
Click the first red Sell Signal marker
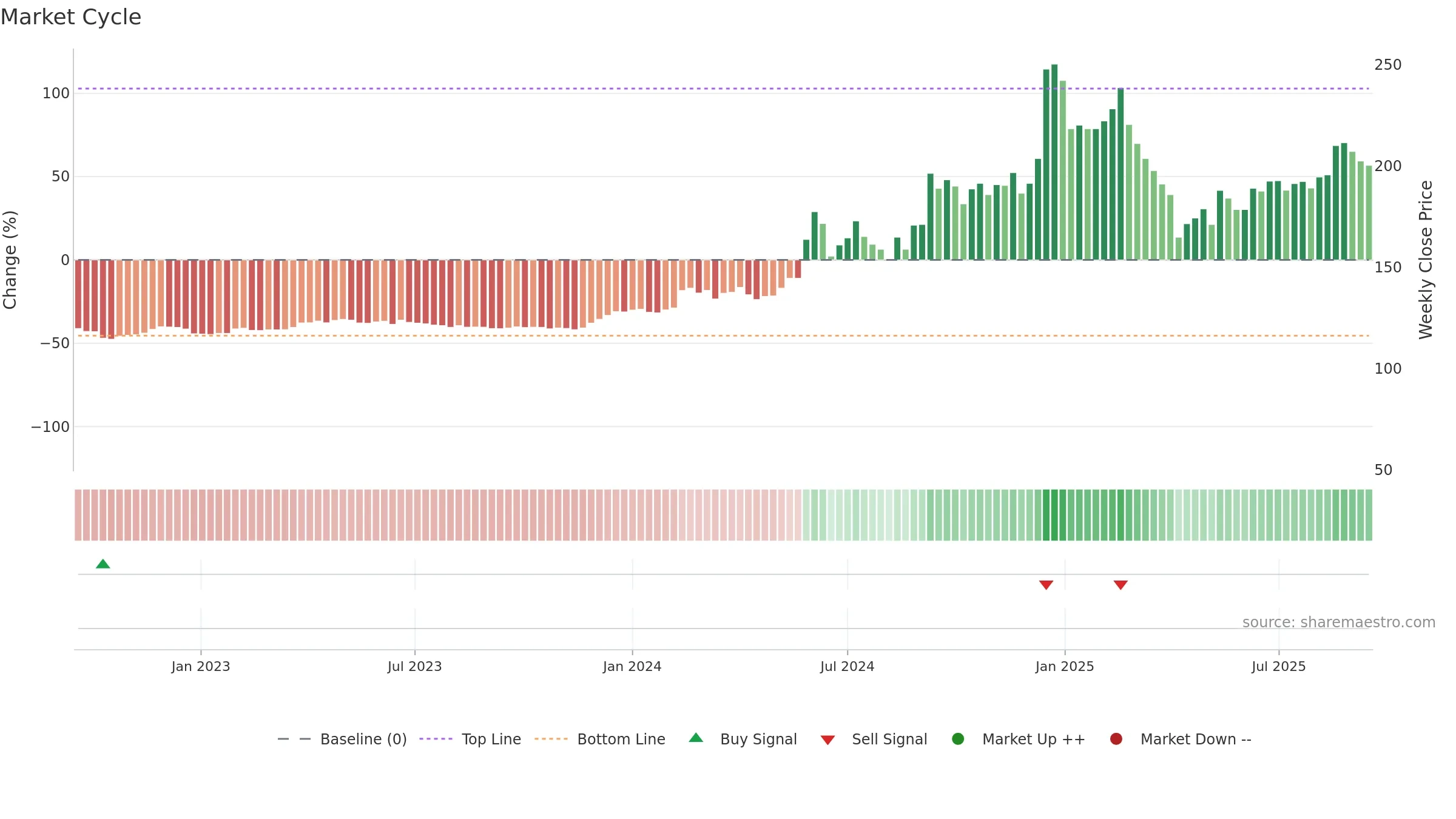1046,585
